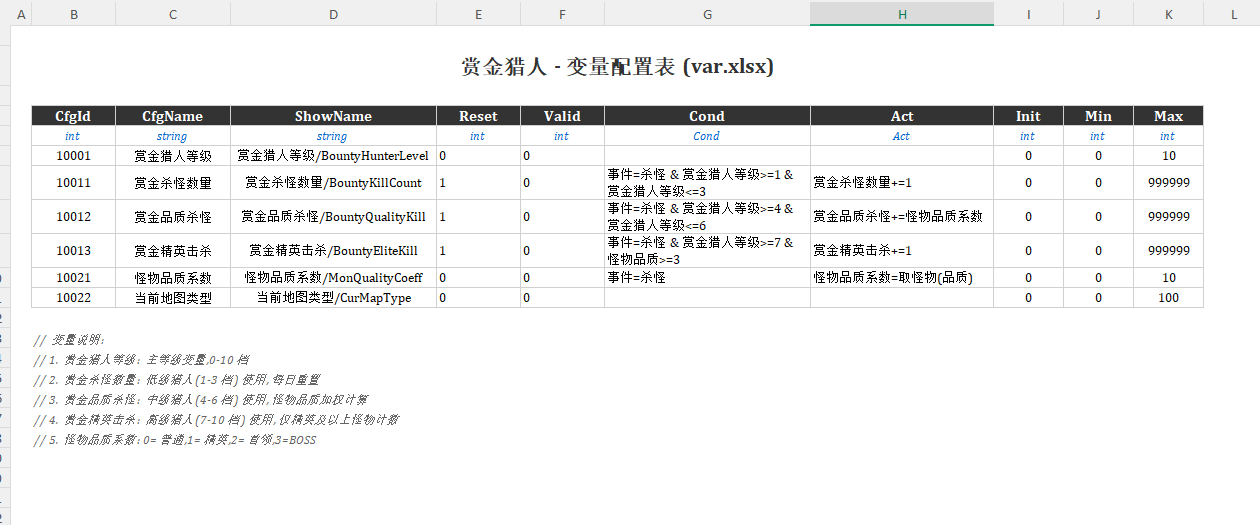Select column H header
Viewport: 1260px width, 525px height.
pyautogui.click(x=902, y=13)
